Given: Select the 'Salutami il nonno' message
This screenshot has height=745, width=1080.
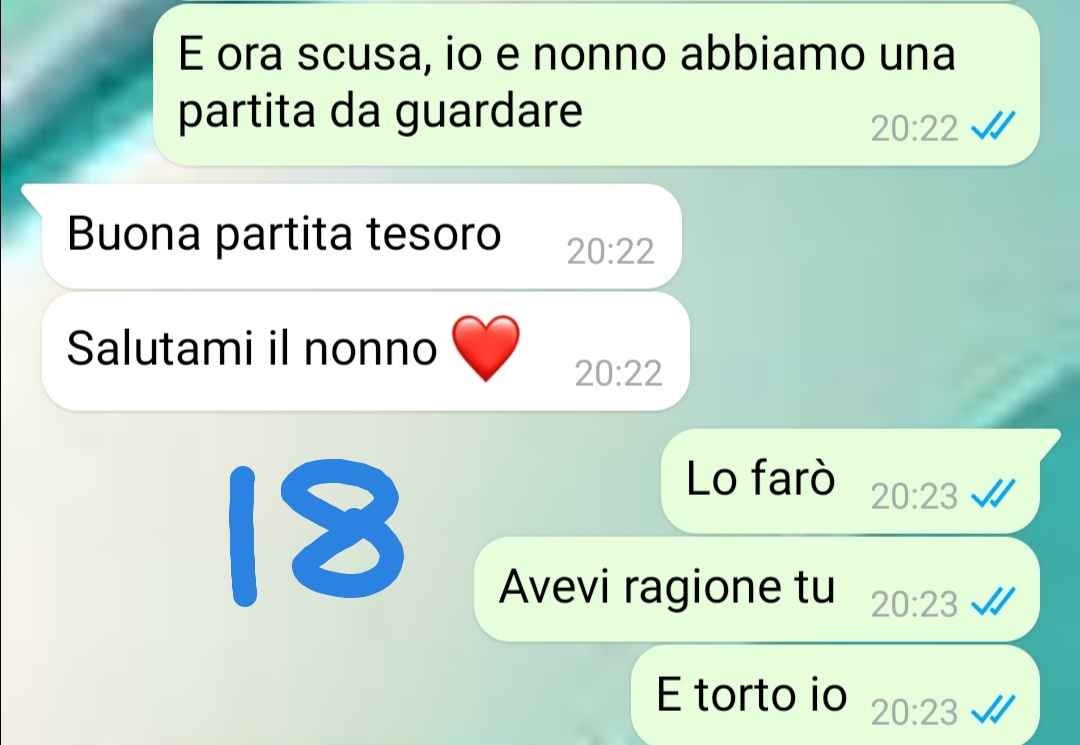Looking at the screenshot, I should click(x=366, y=351).
